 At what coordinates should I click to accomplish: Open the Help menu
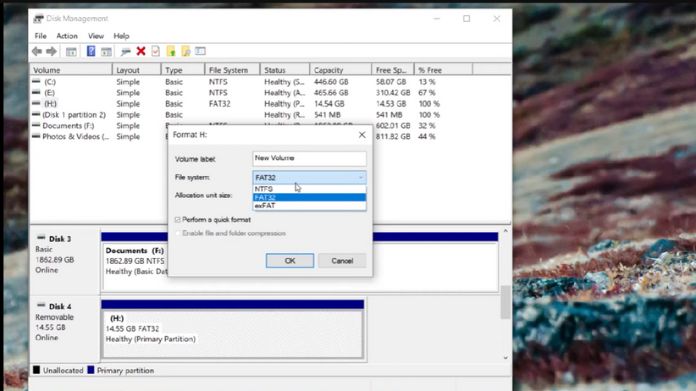[x=121, y=36]
